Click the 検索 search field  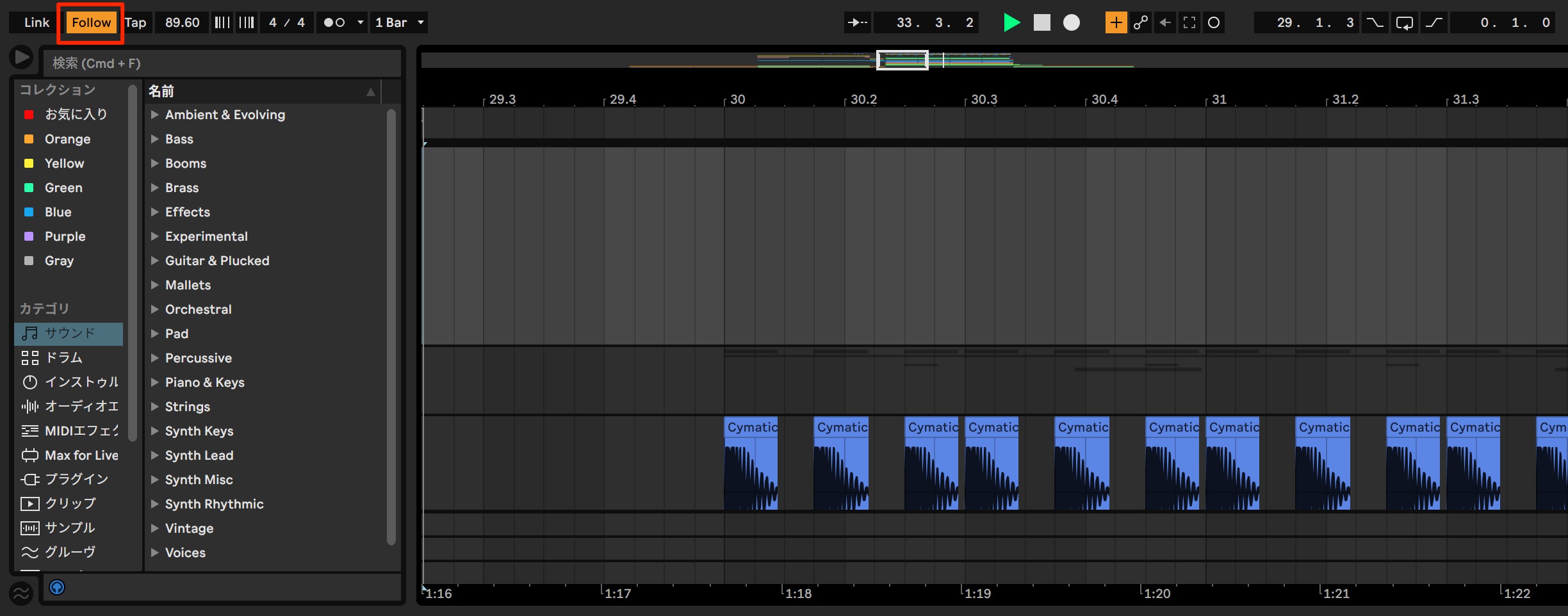(222, 63)
